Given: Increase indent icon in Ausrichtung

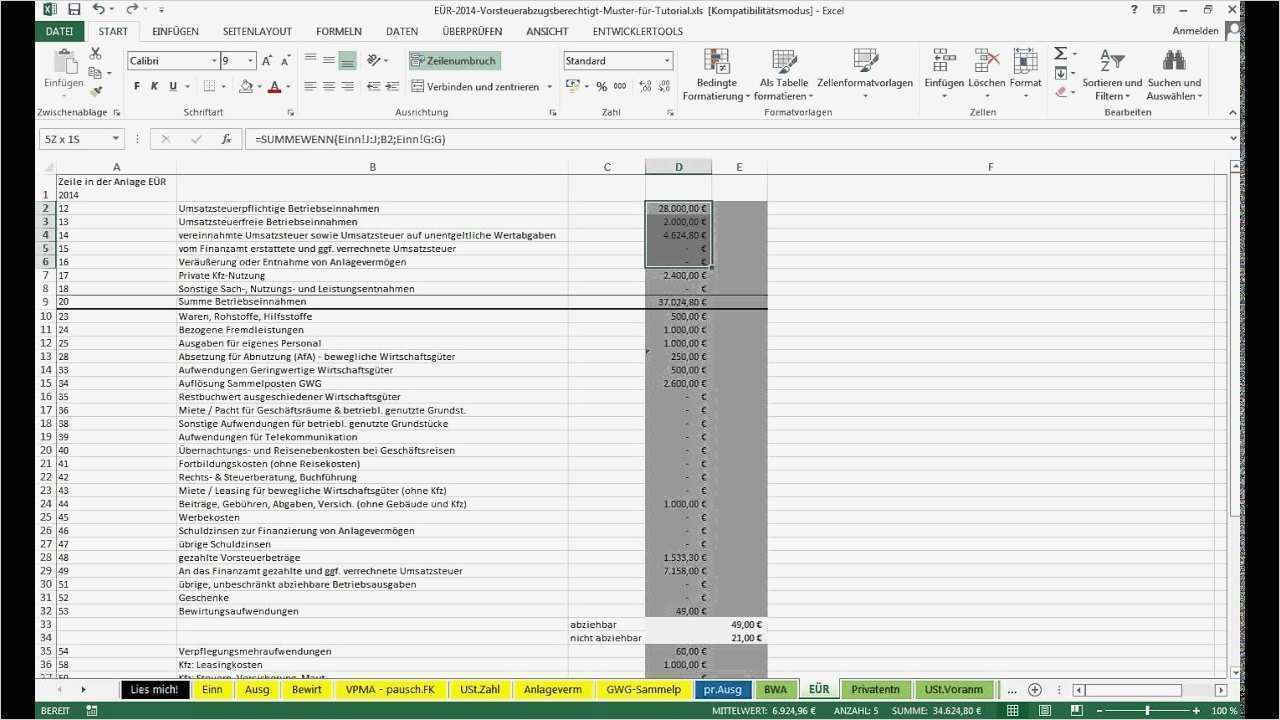Looking at the screenshot, I should (392, 87).
